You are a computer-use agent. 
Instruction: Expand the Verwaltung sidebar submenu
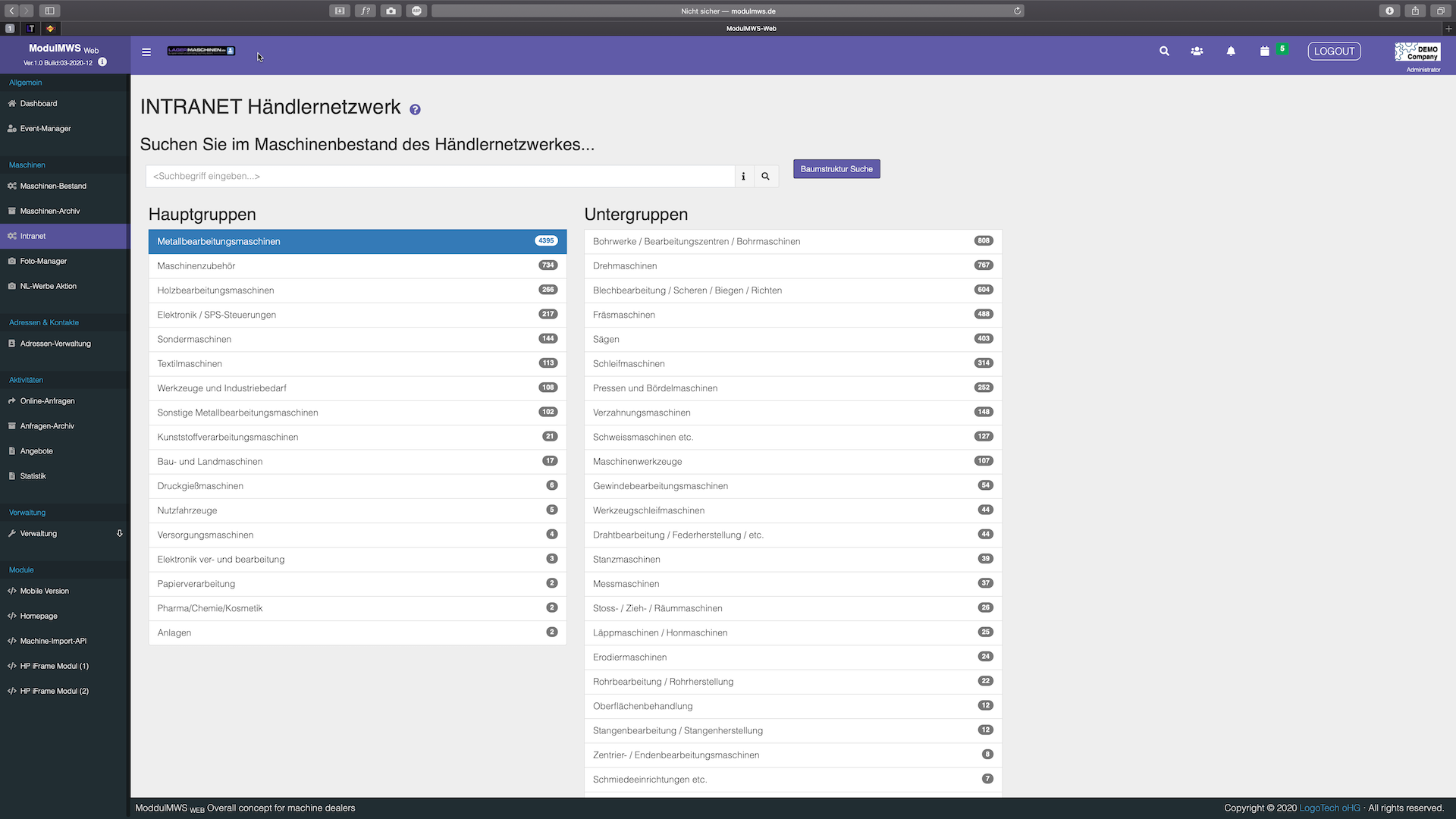[x=119, y=534]
